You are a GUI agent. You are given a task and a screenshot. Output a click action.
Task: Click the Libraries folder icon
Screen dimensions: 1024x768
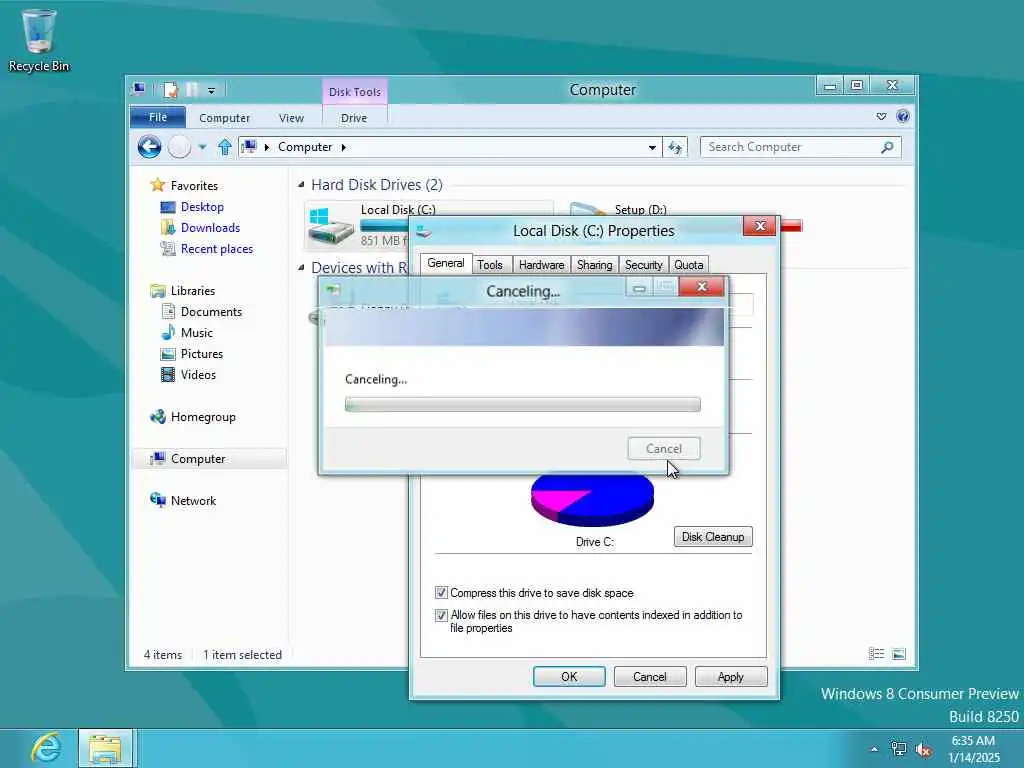157,291
